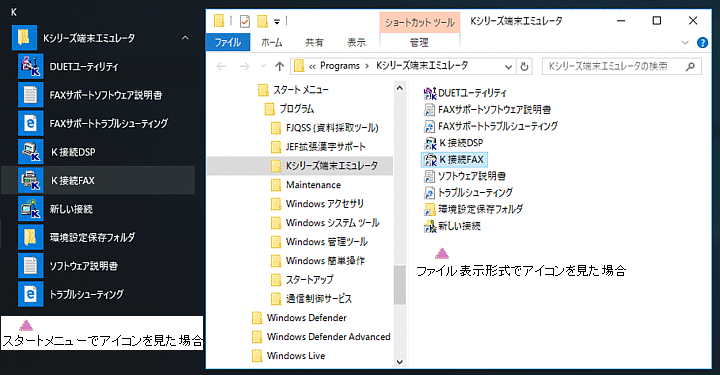Screen dimensions: 720x375
Task: Open 環境設定保存フォルダ folder icon in Start menu
Action: (31, 237)
